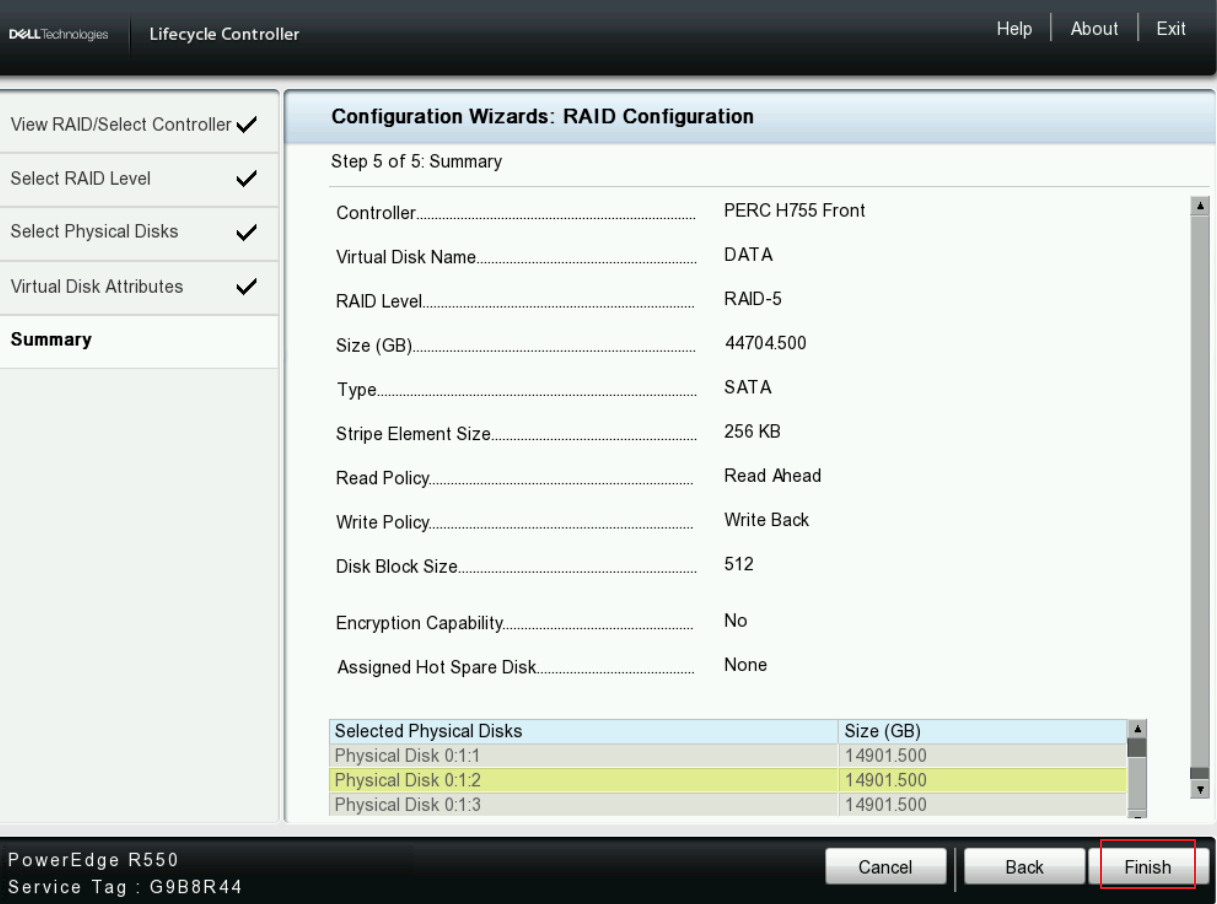Exit the Lifecycle Controller

(x=1171, y=29)
